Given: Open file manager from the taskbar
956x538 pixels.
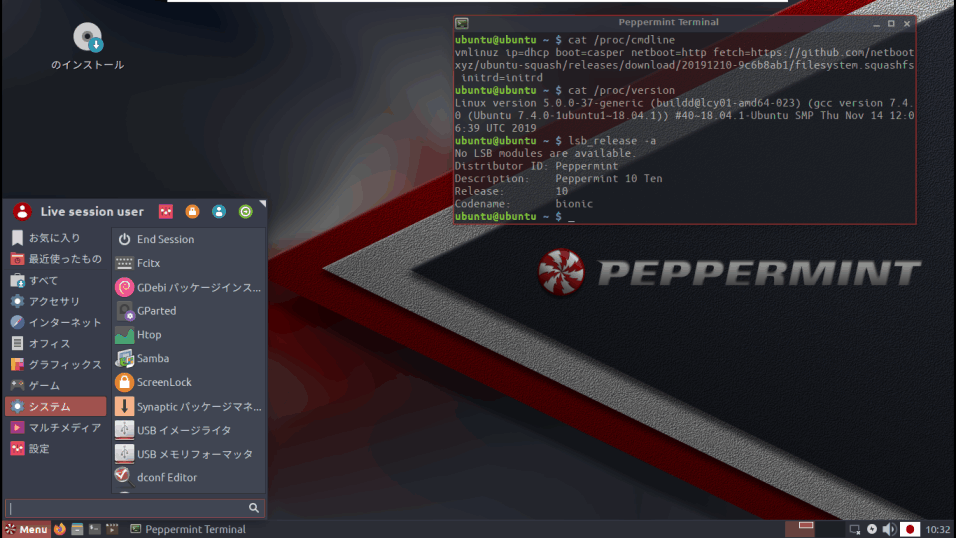Looking at the screenshot, I should tap(77, 529).
